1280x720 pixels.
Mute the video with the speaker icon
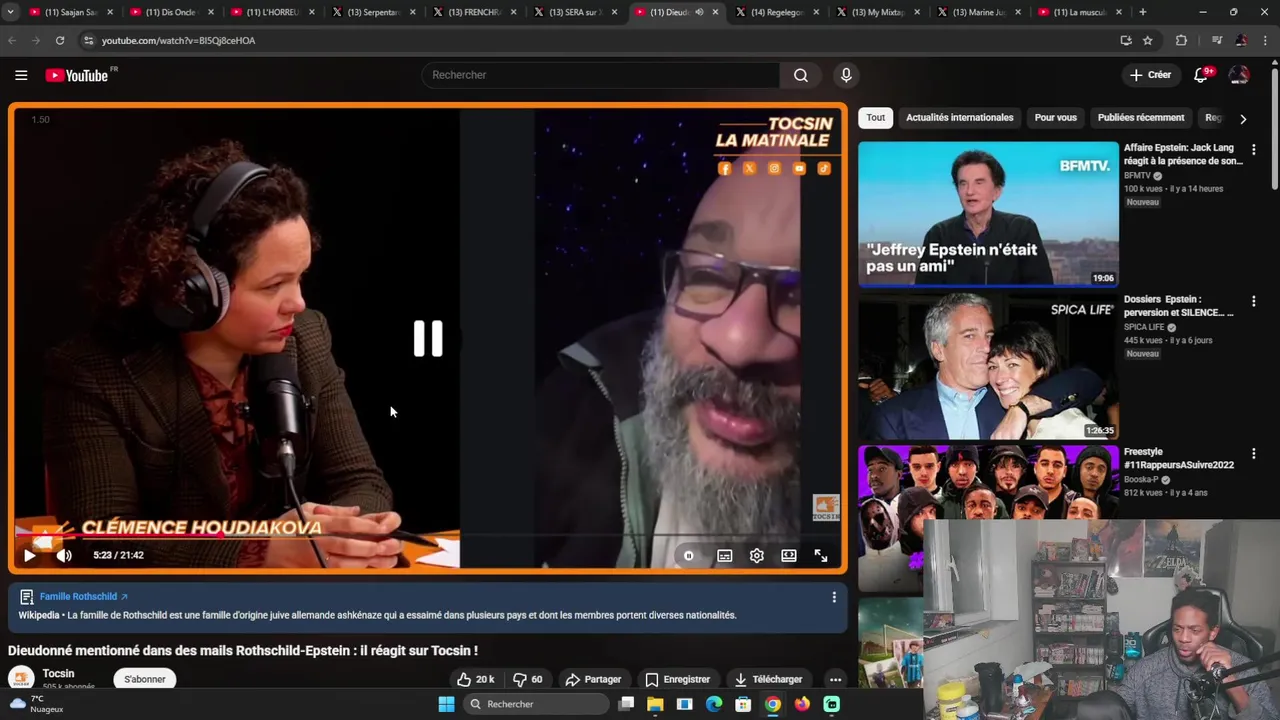click(x=64, y=555)
